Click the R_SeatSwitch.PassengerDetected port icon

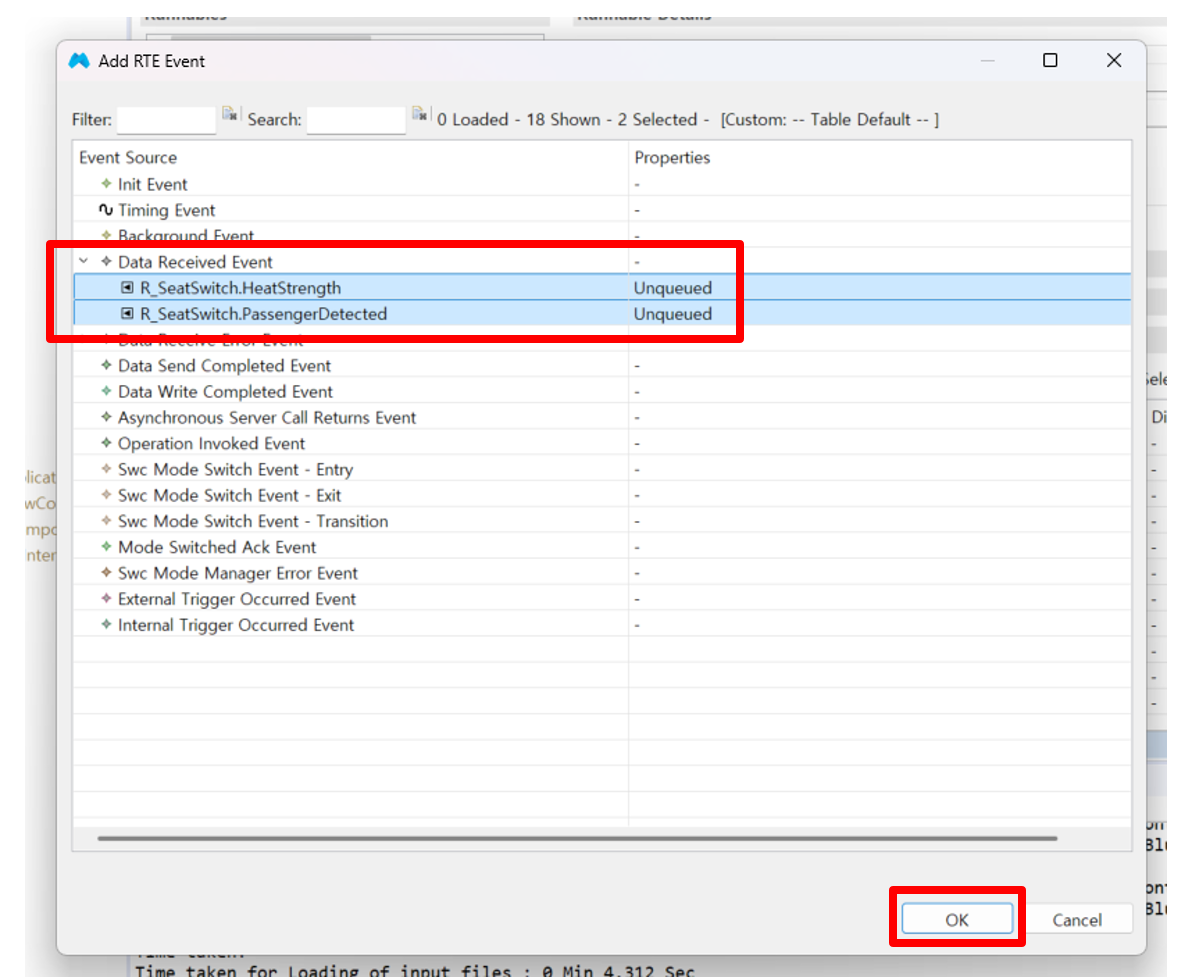tap(127, 314)
